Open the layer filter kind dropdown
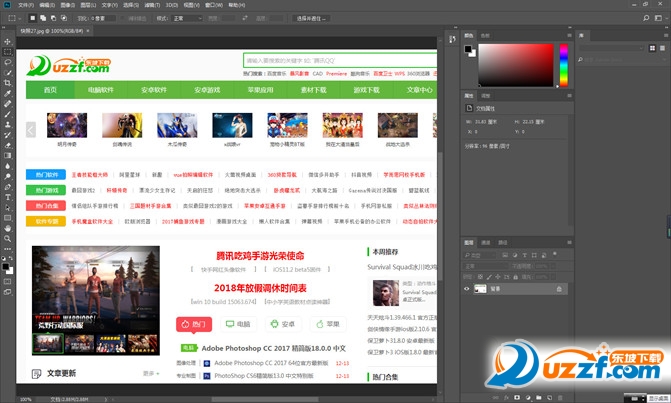671x403 pixels. coord(480,255)
